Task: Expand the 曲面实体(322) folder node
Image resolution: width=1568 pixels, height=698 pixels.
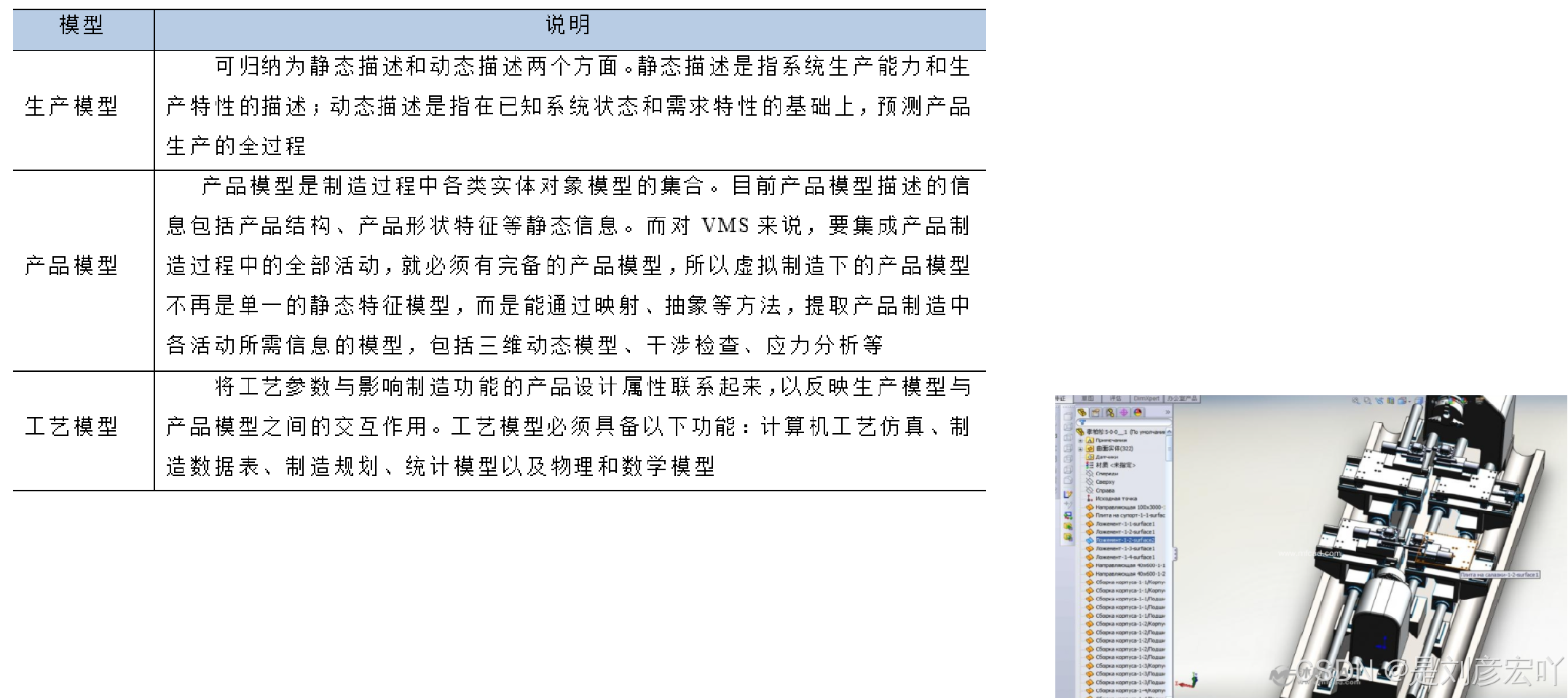Action: click(x=1080, y=449)
